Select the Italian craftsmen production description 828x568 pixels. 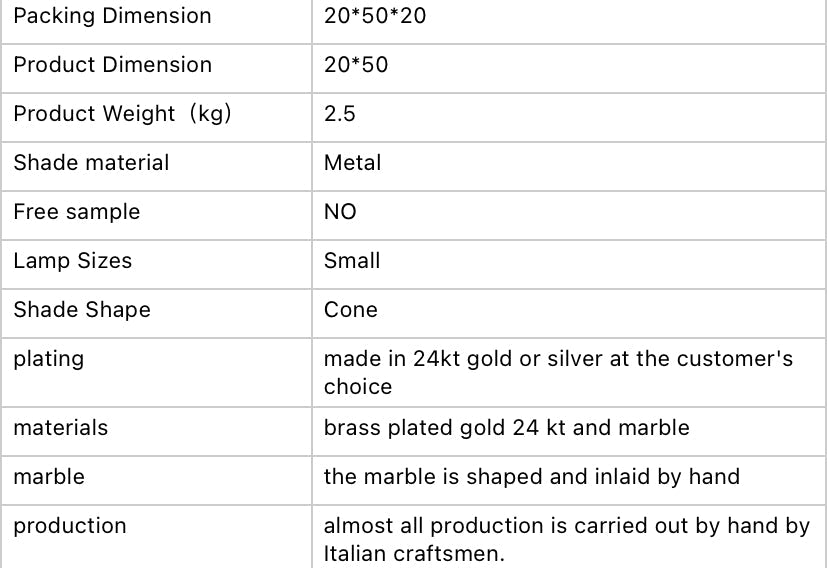(x=566, y=538)
